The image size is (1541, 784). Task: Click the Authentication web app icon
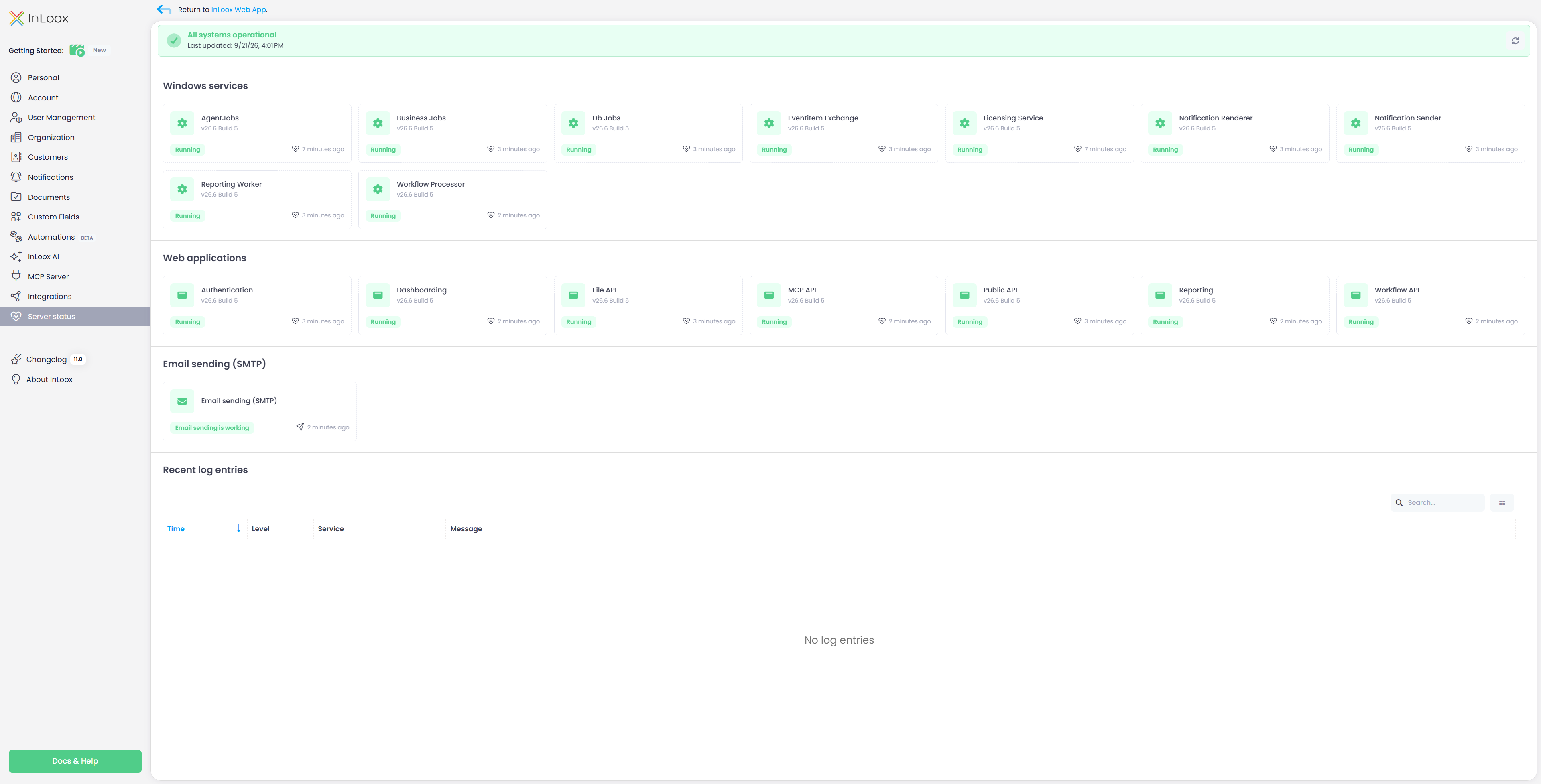pyautogui.click(x=183, y=295)
